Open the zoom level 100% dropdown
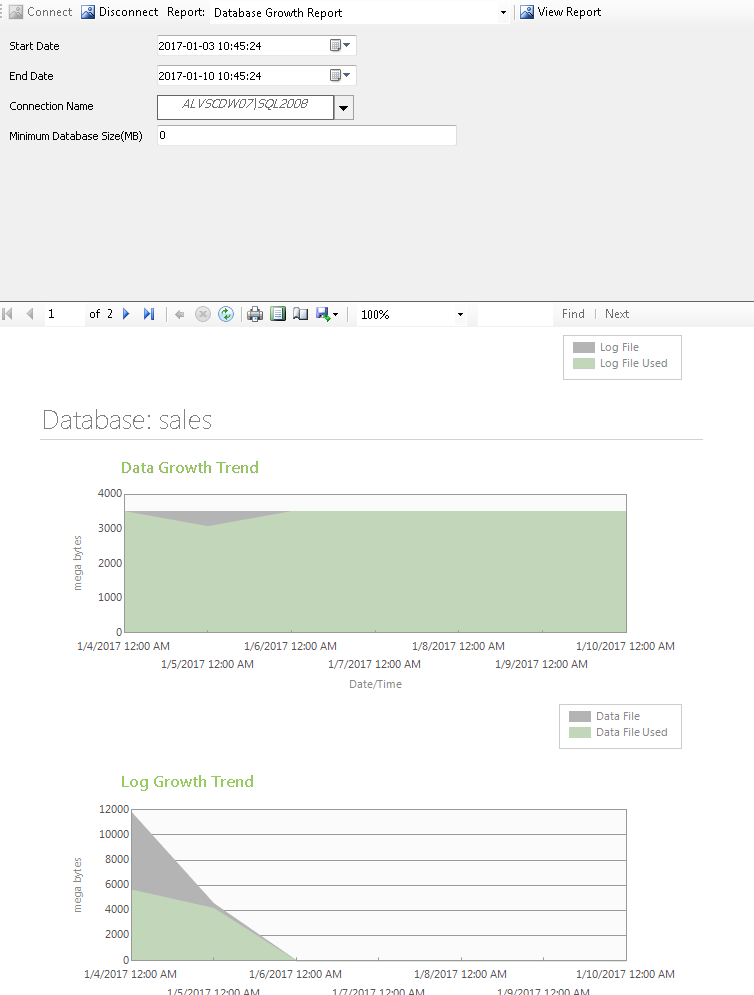754x995 pixels. point(460,315)
